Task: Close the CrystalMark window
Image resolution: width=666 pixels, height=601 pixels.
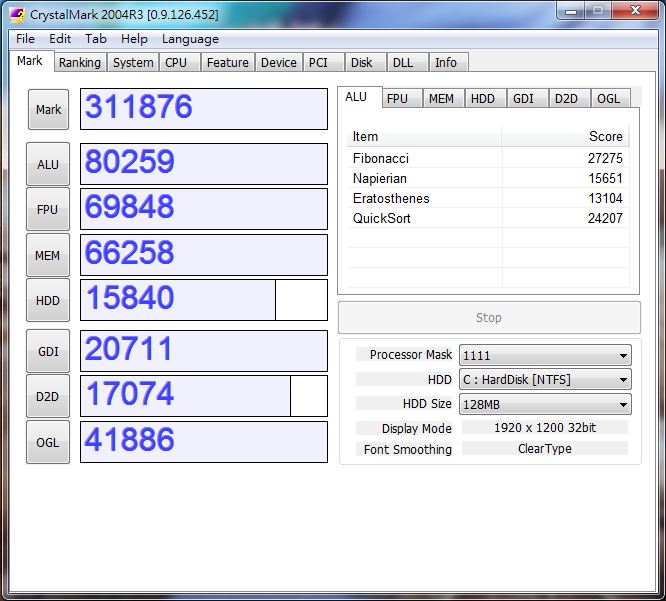Action: (635, 10)
